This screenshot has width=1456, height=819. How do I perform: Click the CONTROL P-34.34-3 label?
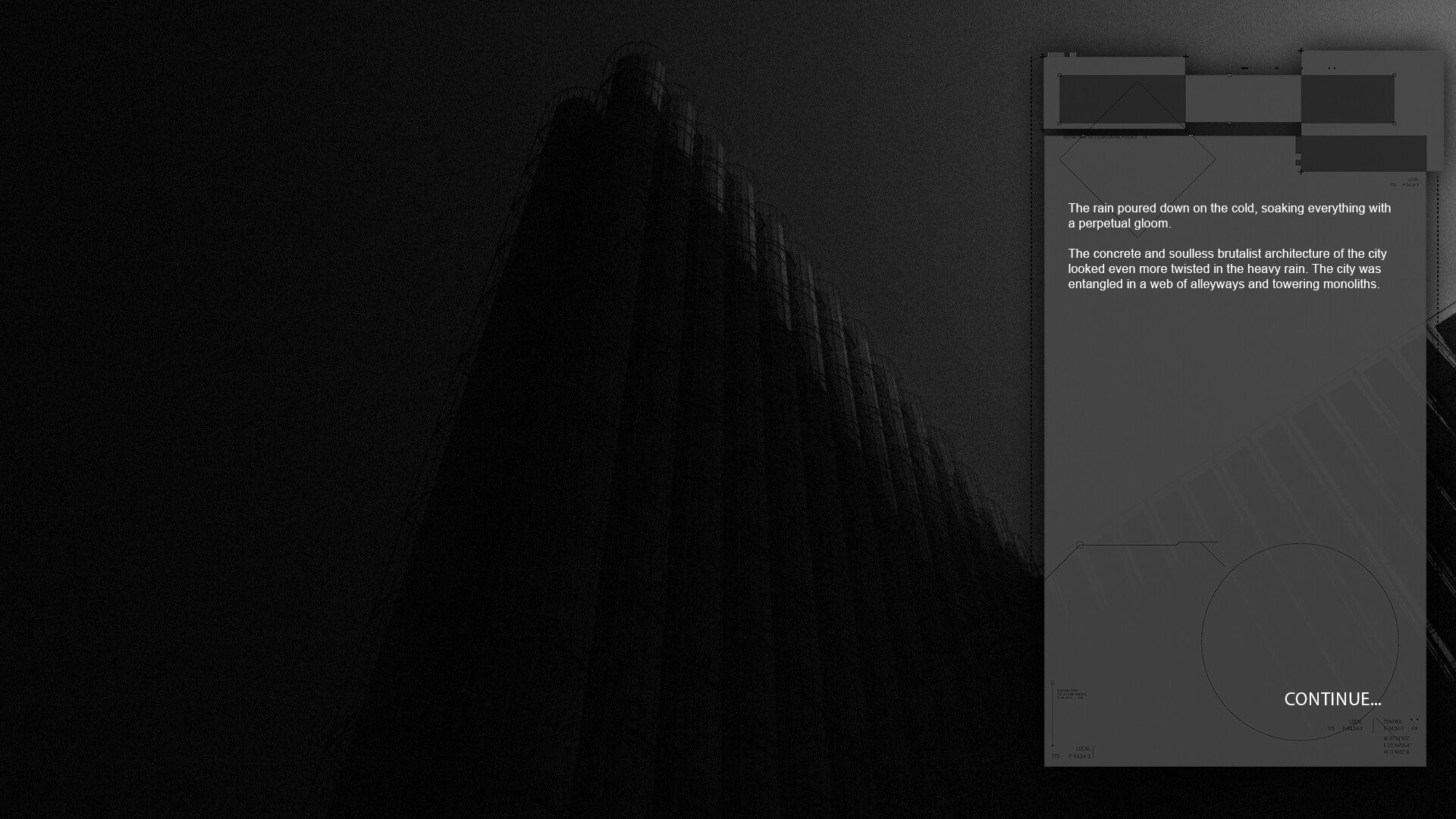click(1394, 725)
